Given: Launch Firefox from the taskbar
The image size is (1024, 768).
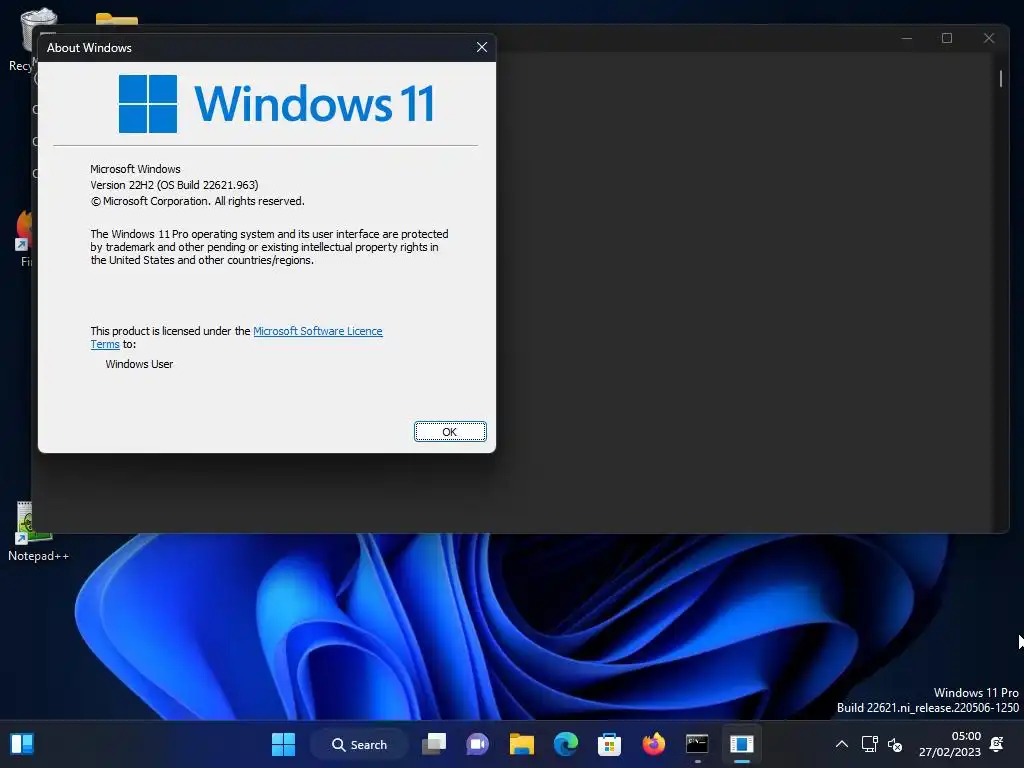Looking at the screenshot, I should 653,744.
